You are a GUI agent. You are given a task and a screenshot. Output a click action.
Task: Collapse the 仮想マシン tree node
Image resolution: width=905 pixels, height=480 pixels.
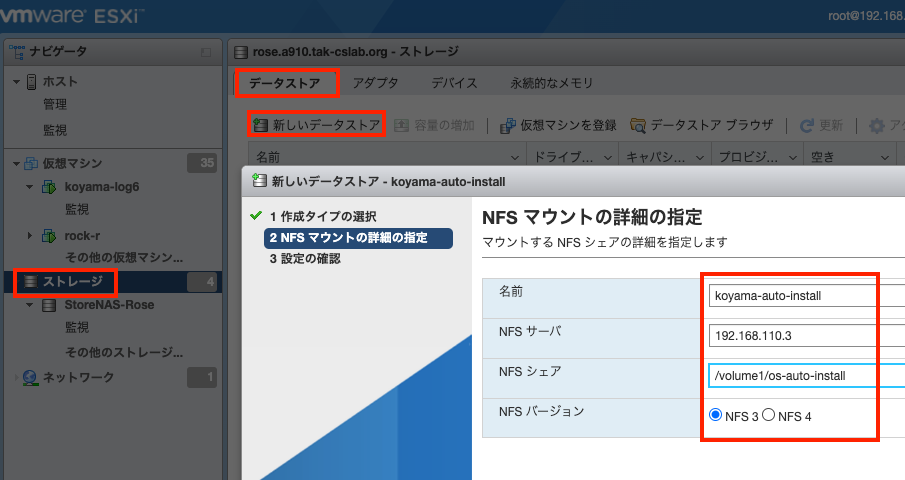click(16, 164)
